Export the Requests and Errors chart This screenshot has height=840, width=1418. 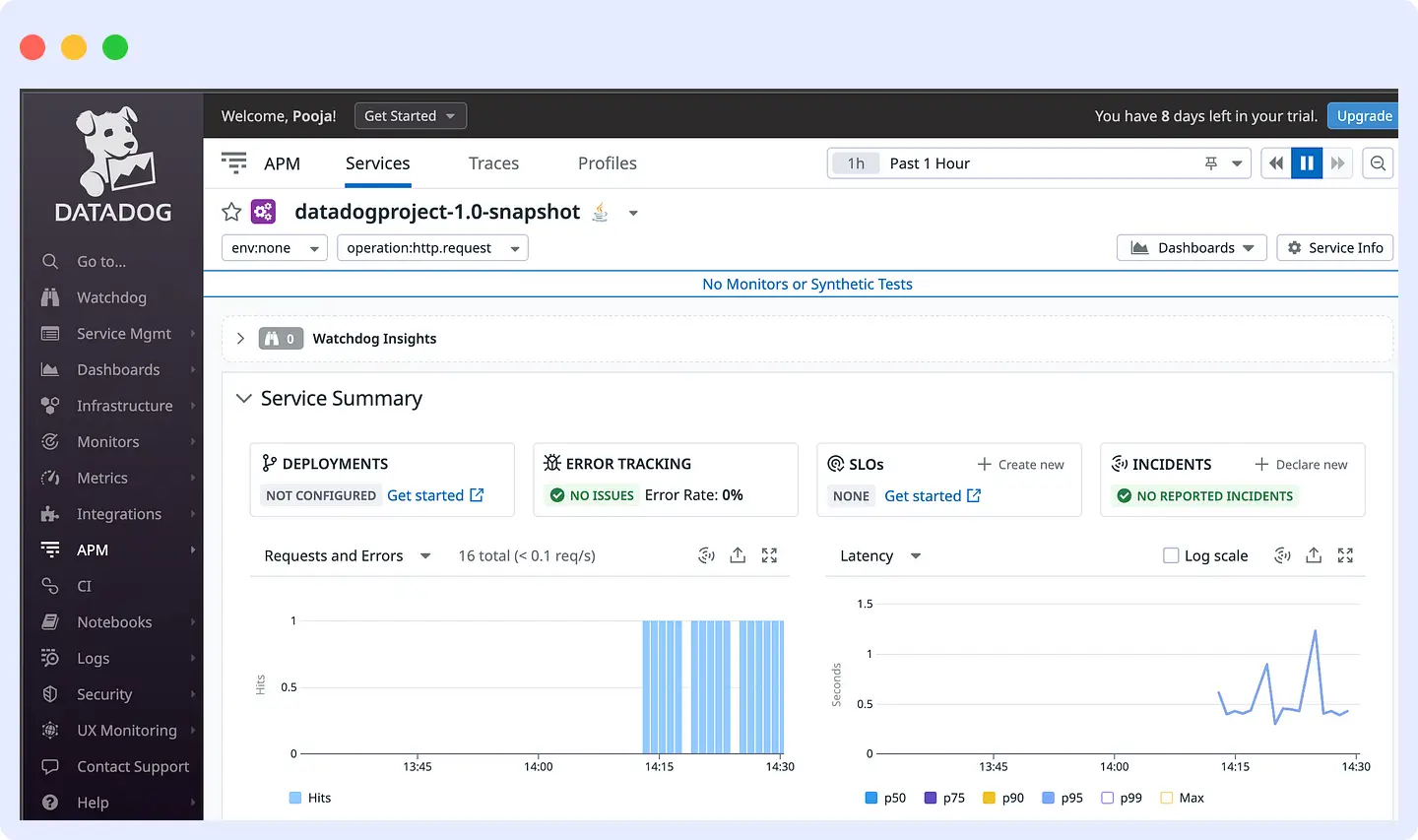click(x=738, y=555)
